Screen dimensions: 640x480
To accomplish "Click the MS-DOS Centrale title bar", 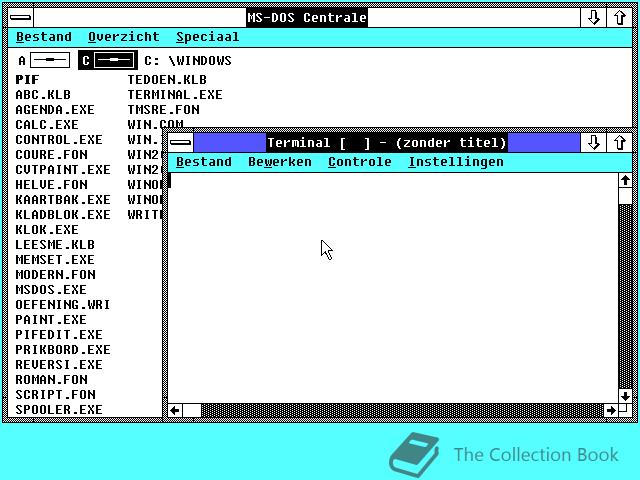I will point(307,18).
